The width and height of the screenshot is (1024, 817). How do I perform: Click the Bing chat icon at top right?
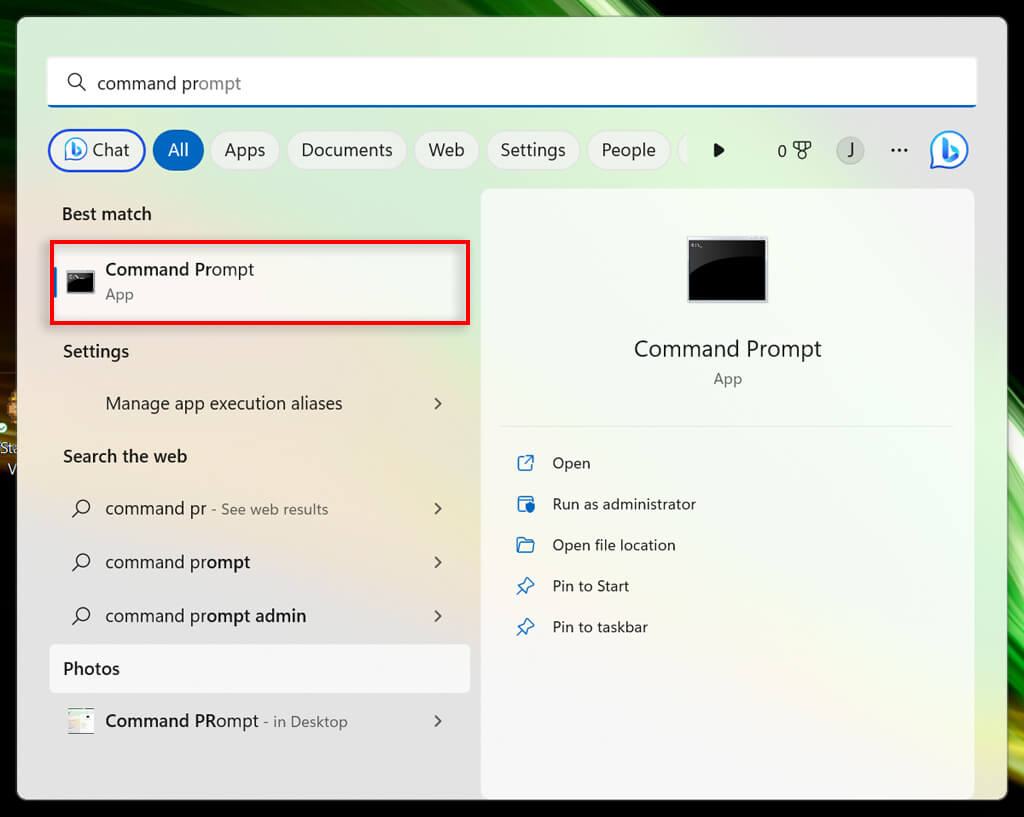948,150
